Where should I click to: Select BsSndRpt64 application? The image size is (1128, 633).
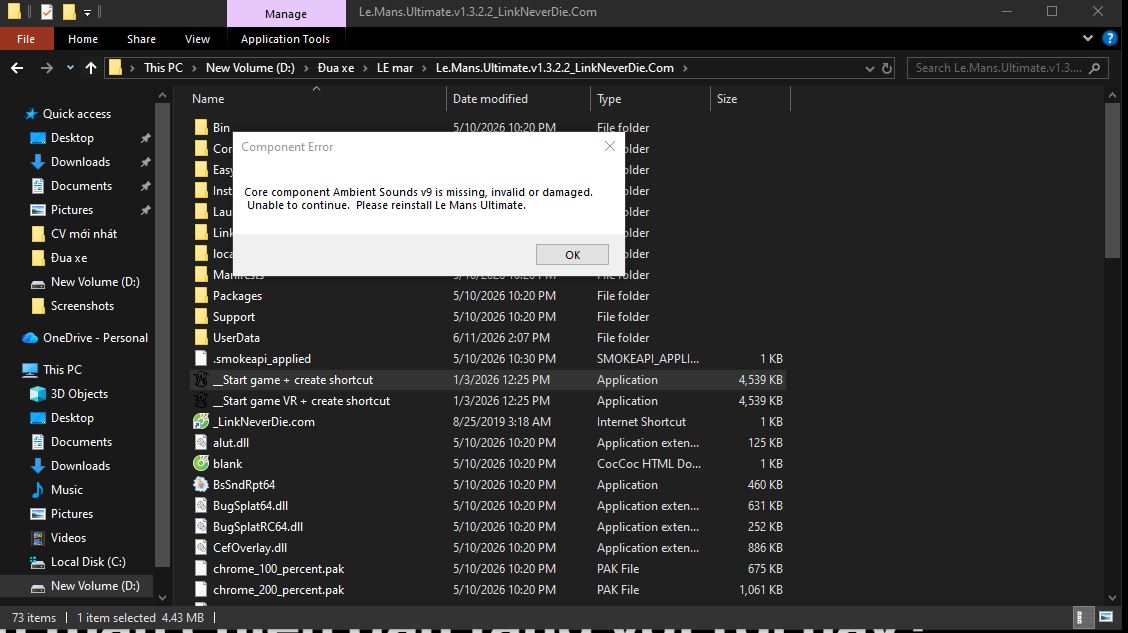pyautogui.click(x=244, y=485)
